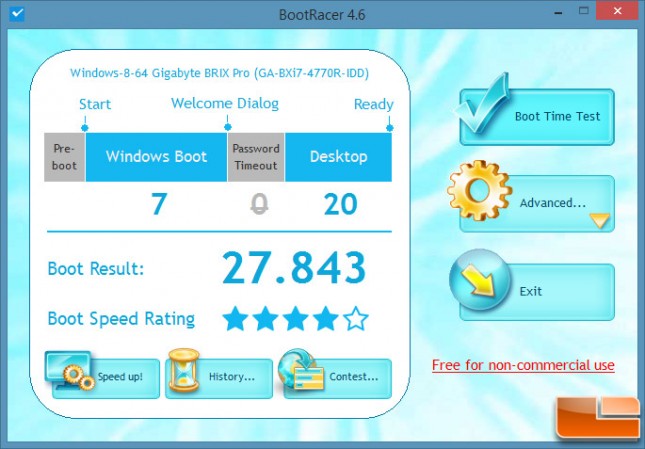The image size is (645, 449).
Task: Click the first filled rating star
Action: (235, 318)
